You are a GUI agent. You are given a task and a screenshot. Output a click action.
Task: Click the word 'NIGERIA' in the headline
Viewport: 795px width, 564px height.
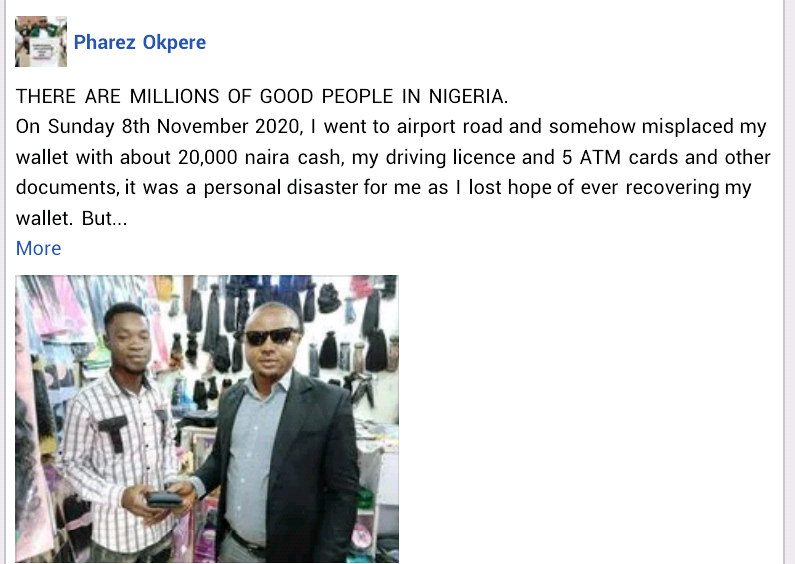click(x=468, y=96)
